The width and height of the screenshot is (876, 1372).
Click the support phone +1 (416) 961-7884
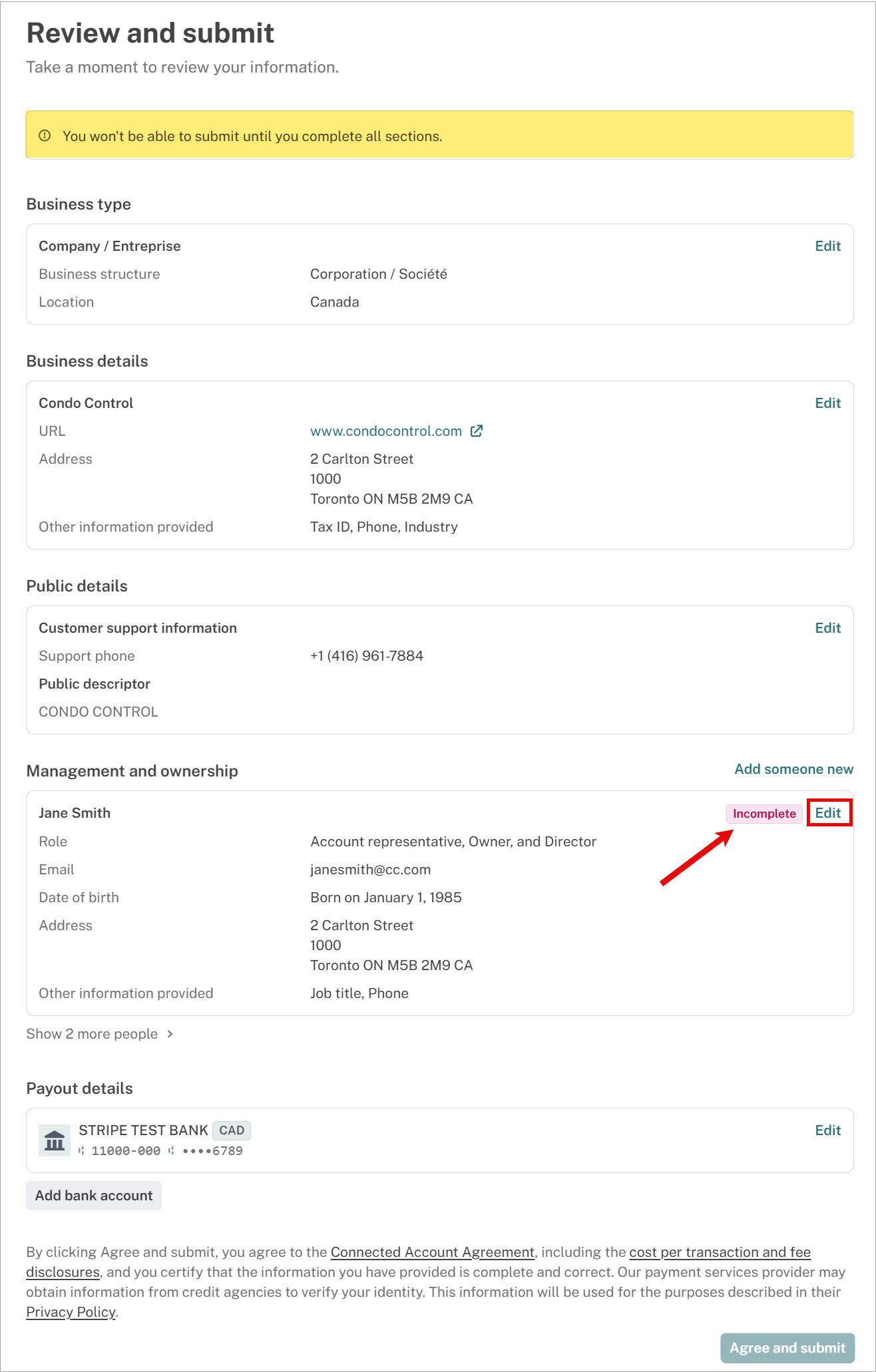(x=367, y=656)
